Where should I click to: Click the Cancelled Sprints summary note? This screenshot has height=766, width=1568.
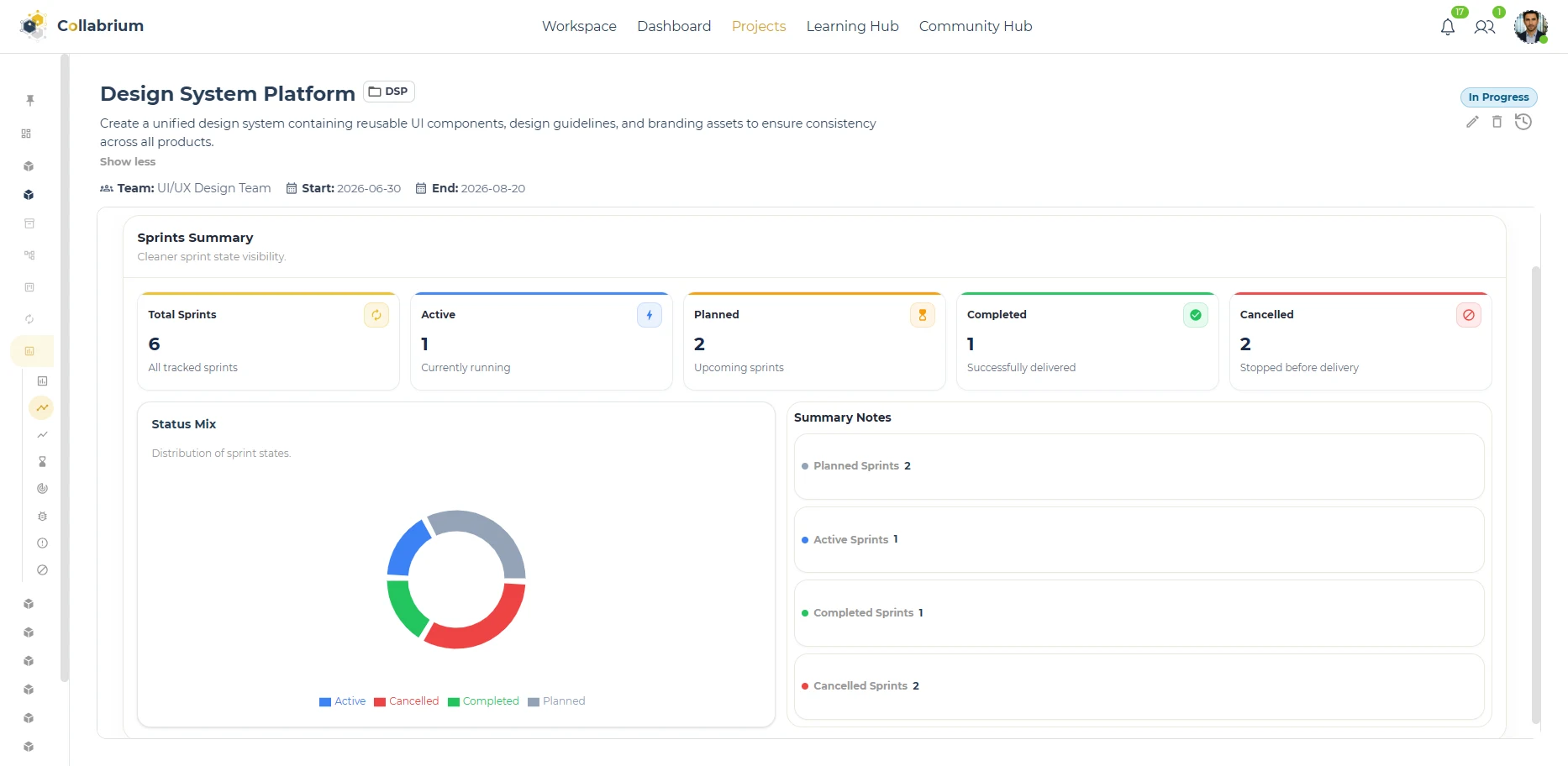[x=1139, y=686]
